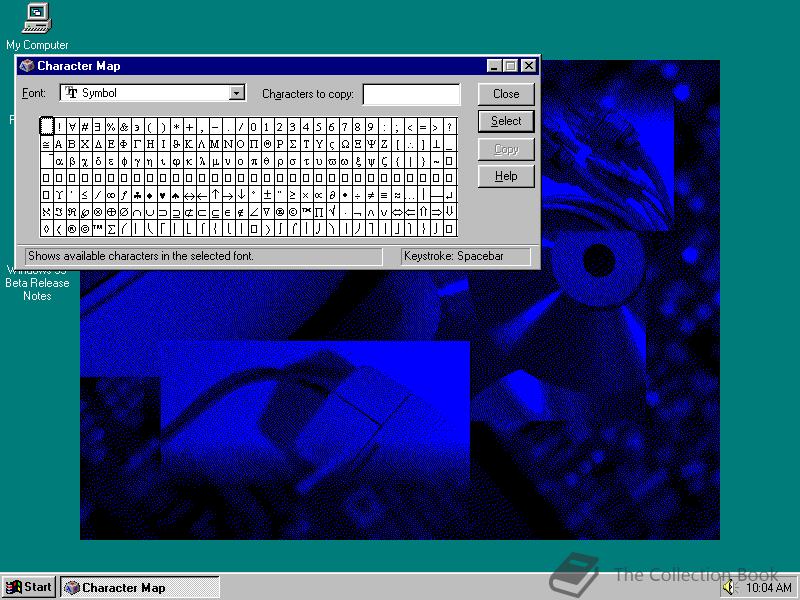This screenshot has height=600, width=800.
Task: Choose the infinity ∞ symbol
Action: (x=111, y=194)
